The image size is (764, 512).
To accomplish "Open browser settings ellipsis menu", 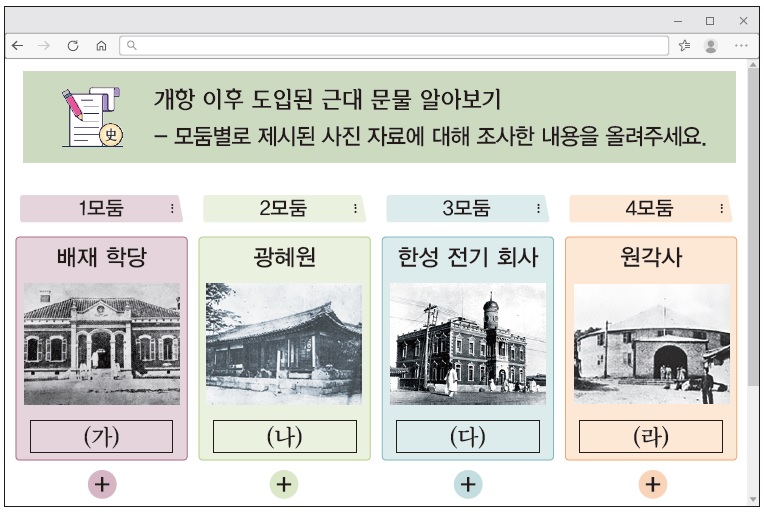I will pos(741,45).
